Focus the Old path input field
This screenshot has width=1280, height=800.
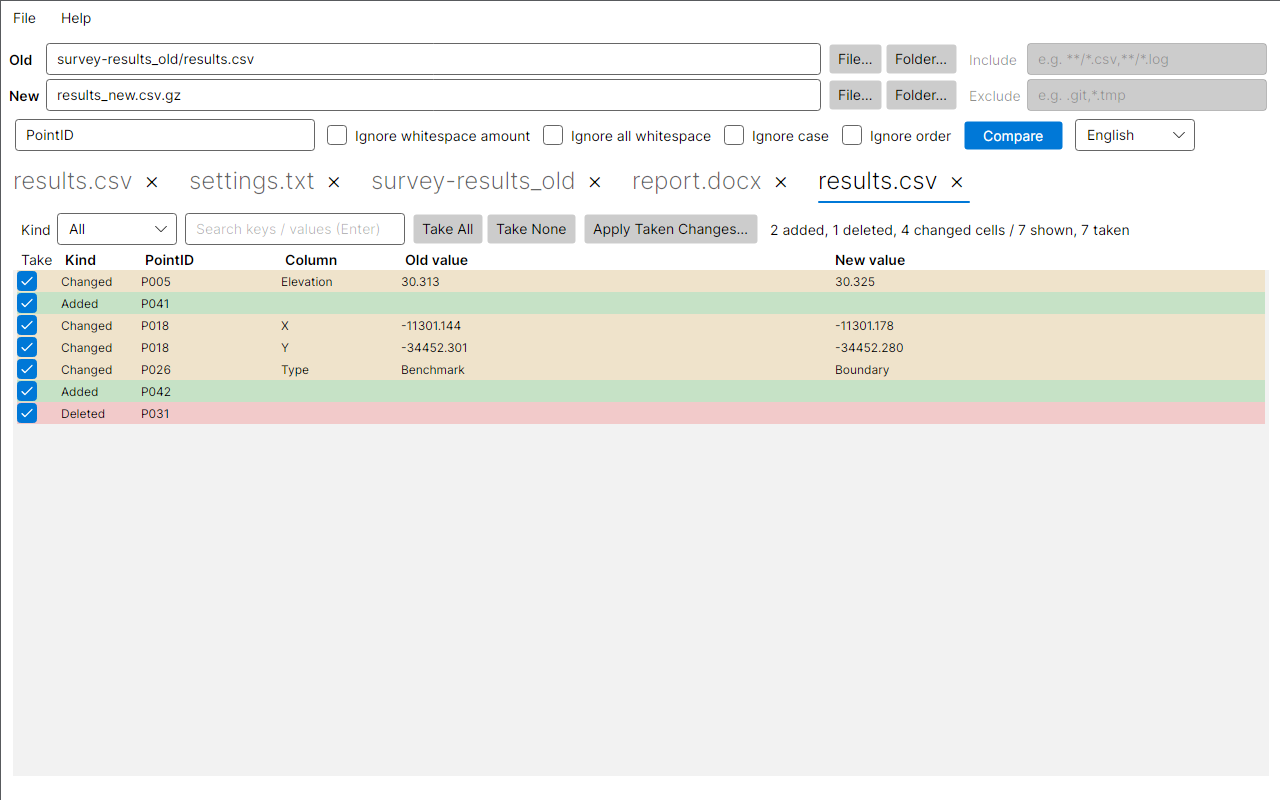(433, 59)
